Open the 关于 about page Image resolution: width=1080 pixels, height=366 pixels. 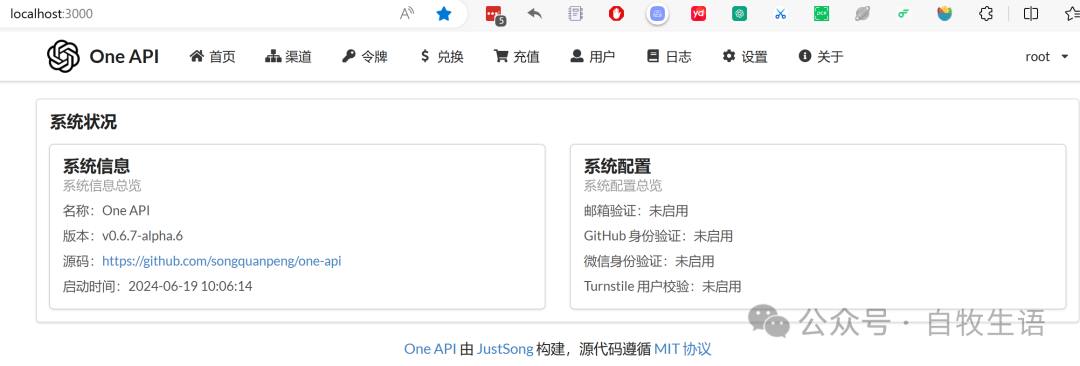point(820,57)
